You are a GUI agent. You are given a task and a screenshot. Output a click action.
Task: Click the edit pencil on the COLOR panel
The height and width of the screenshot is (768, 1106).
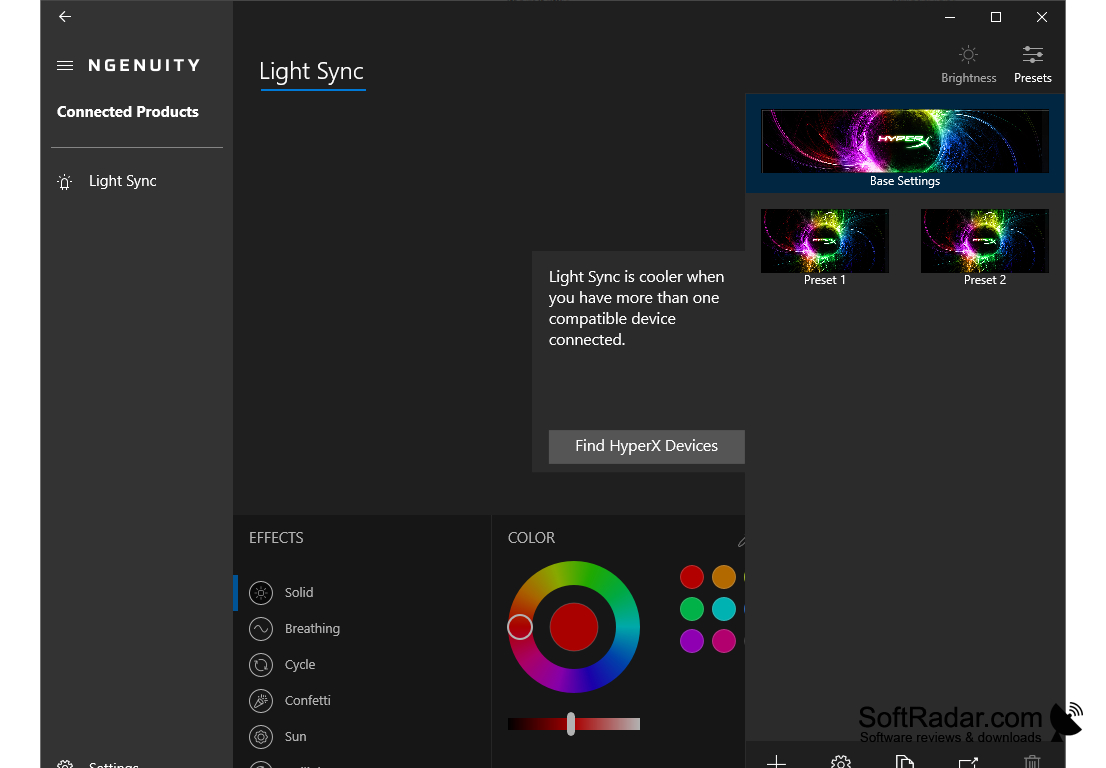tap(740, 540)
